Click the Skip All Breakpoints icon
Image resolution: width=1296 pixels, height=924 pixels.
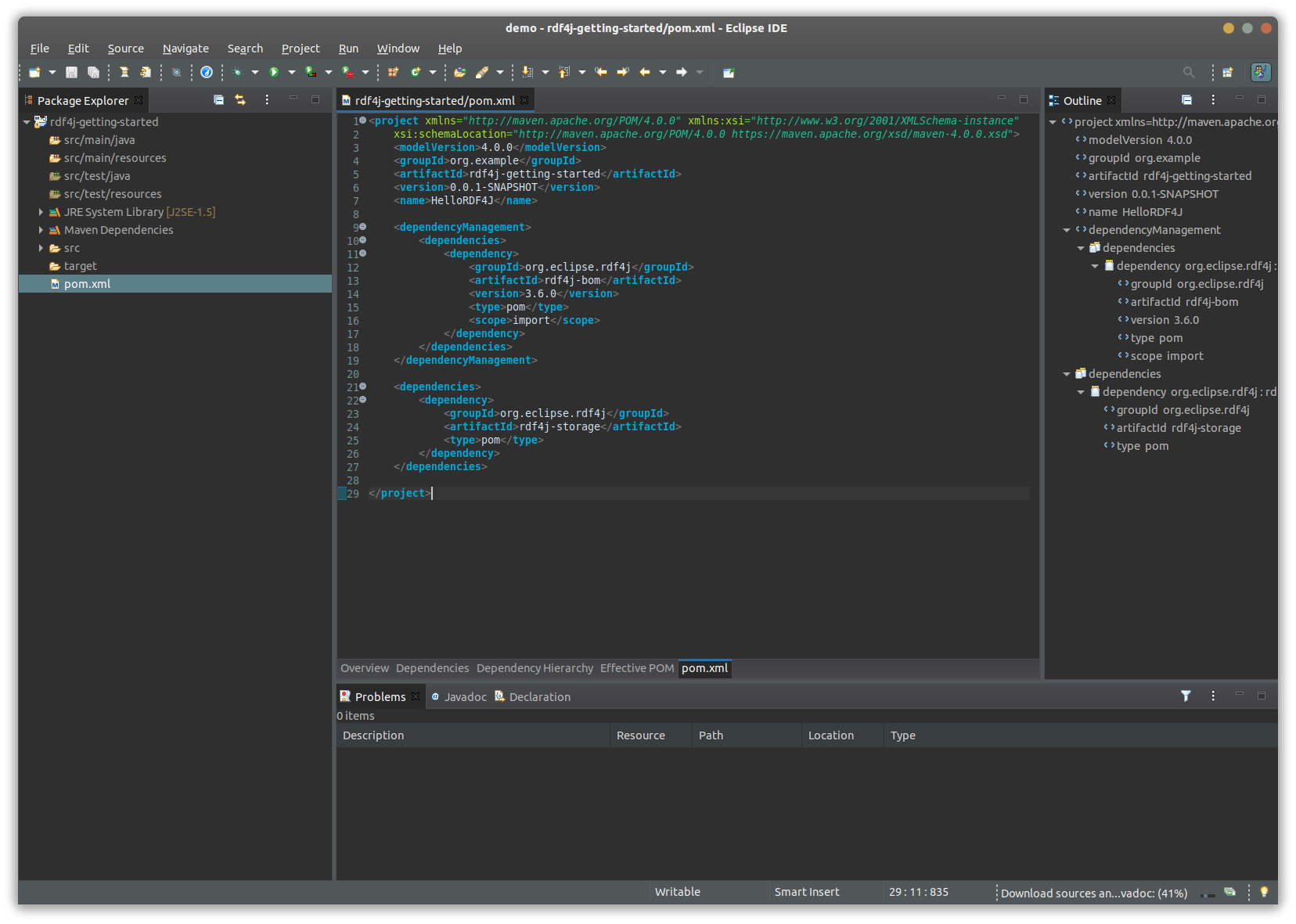[x=177, y=72]
